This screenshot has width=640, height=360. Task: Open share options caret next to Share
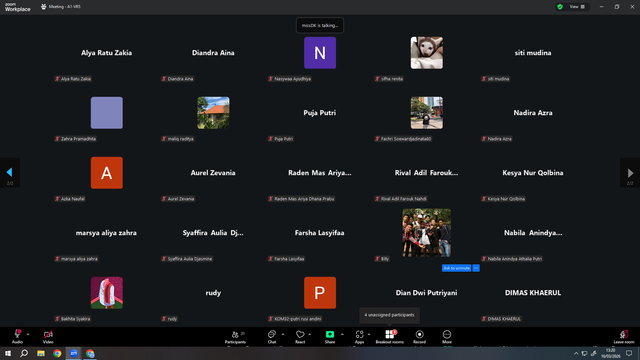point(342,334)
